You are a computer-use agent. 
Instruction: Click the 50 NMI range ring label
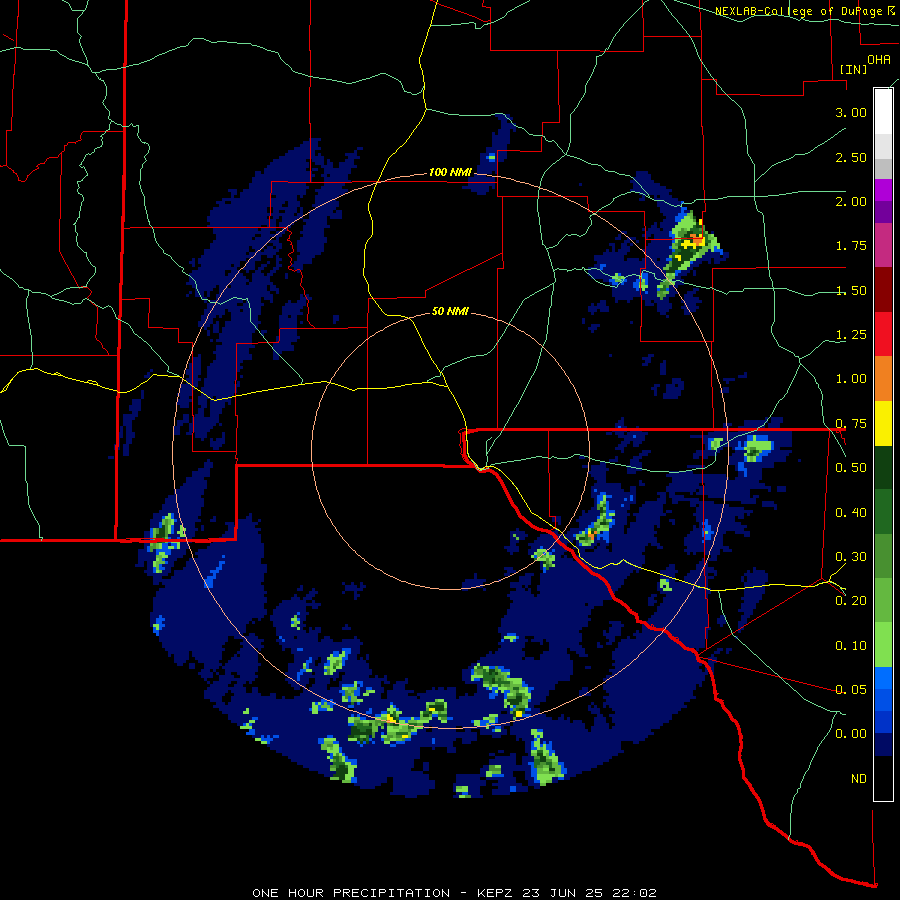[450, 311]
